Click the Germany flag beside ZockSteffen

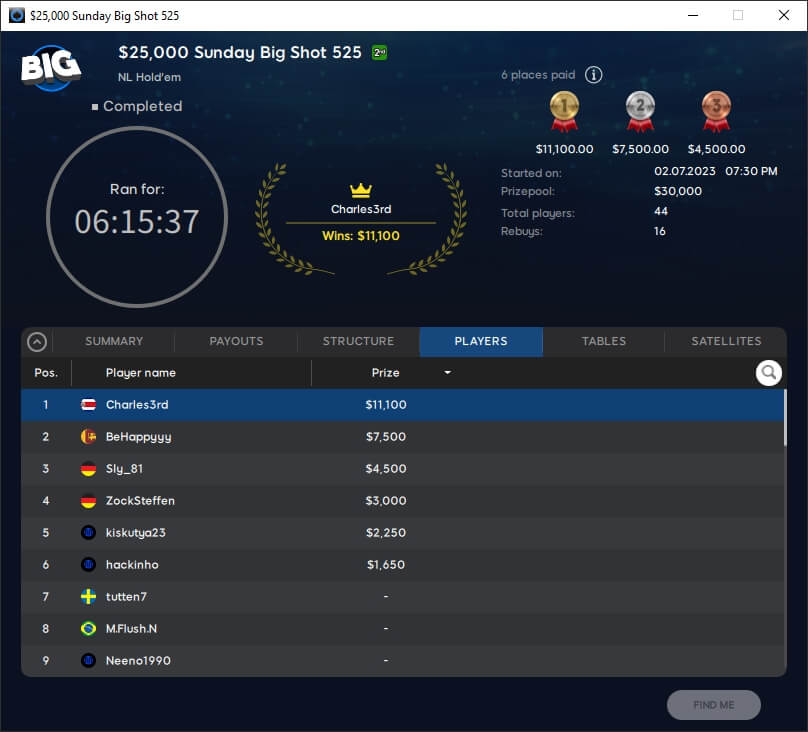tap(88, 501)
